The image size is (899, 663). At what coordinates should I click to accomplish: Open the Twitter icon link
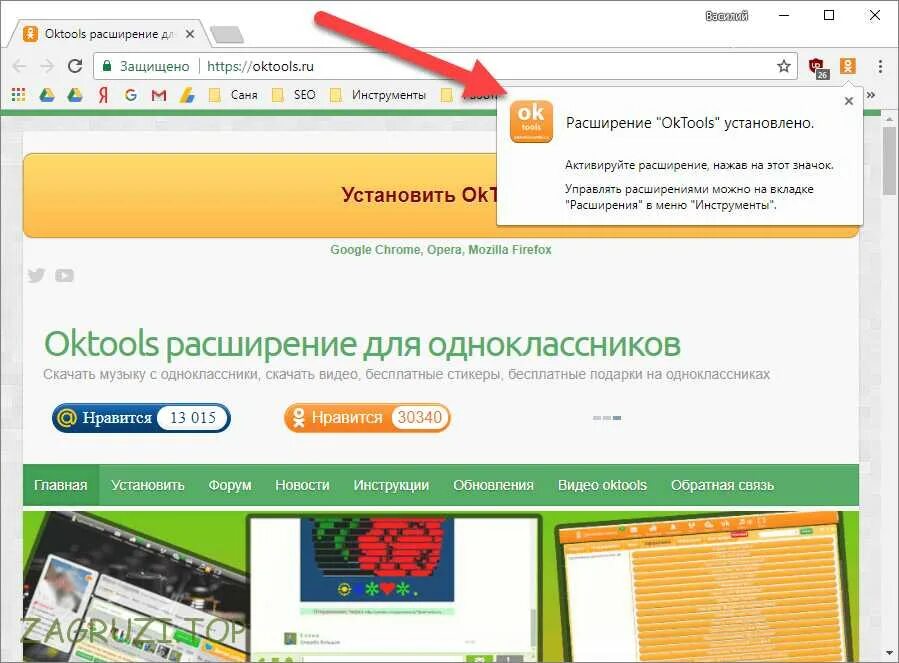[x=36, y=276]
